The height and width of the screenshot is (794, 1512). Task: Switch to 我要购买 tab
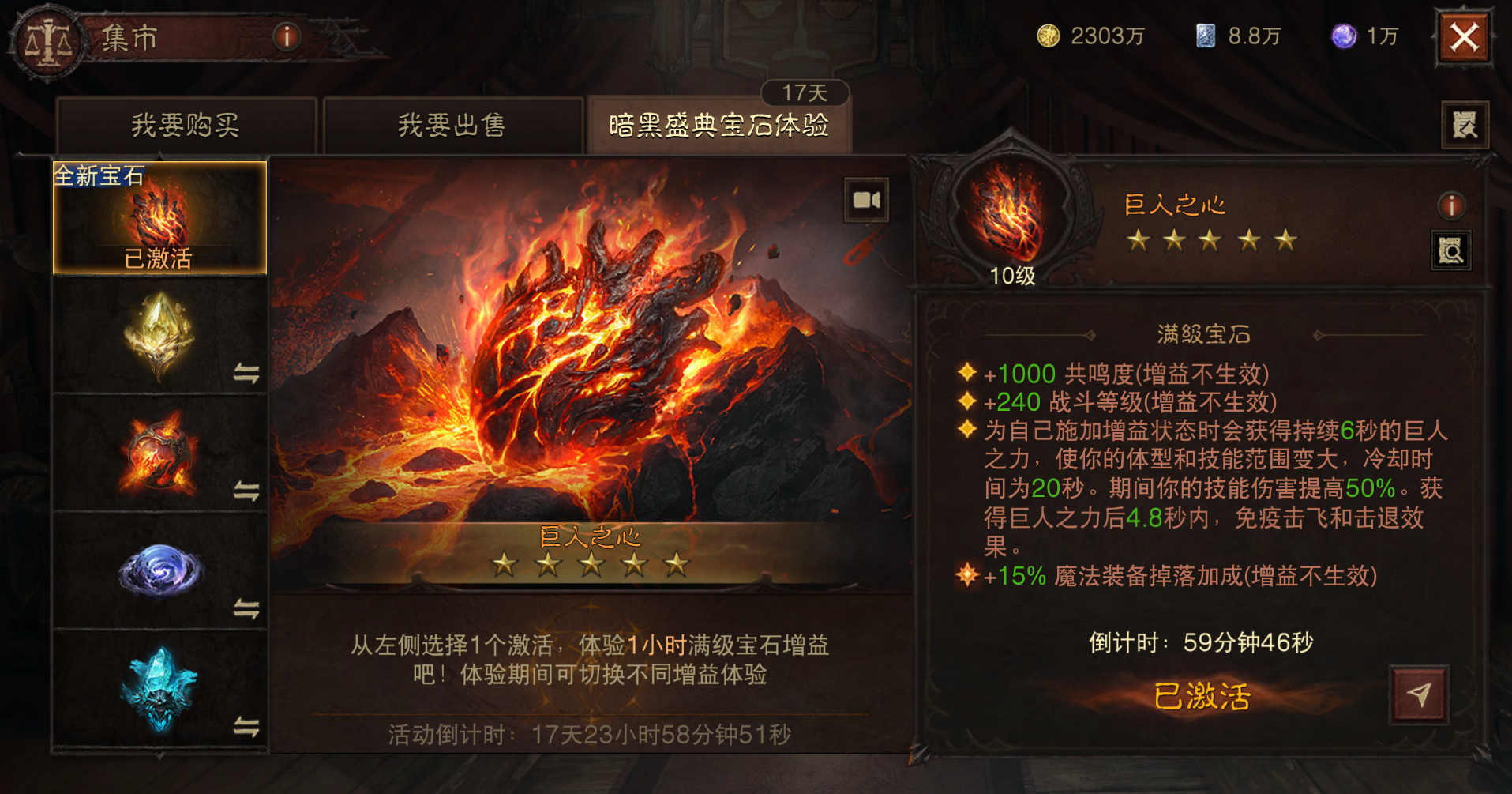tap(186, 126)
